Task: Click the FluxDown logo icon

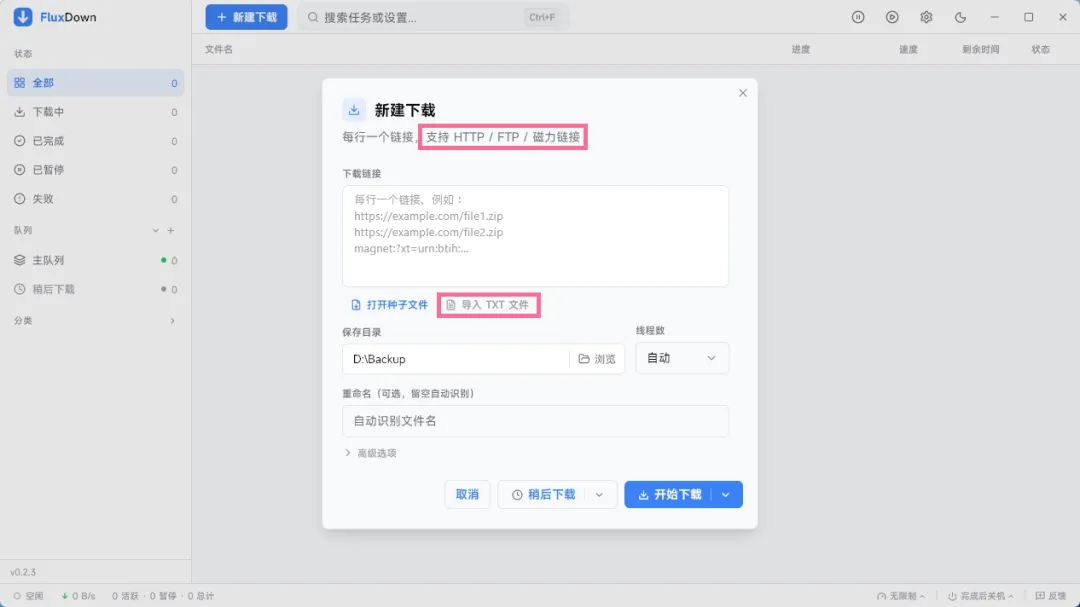Action: pos(23,17)
